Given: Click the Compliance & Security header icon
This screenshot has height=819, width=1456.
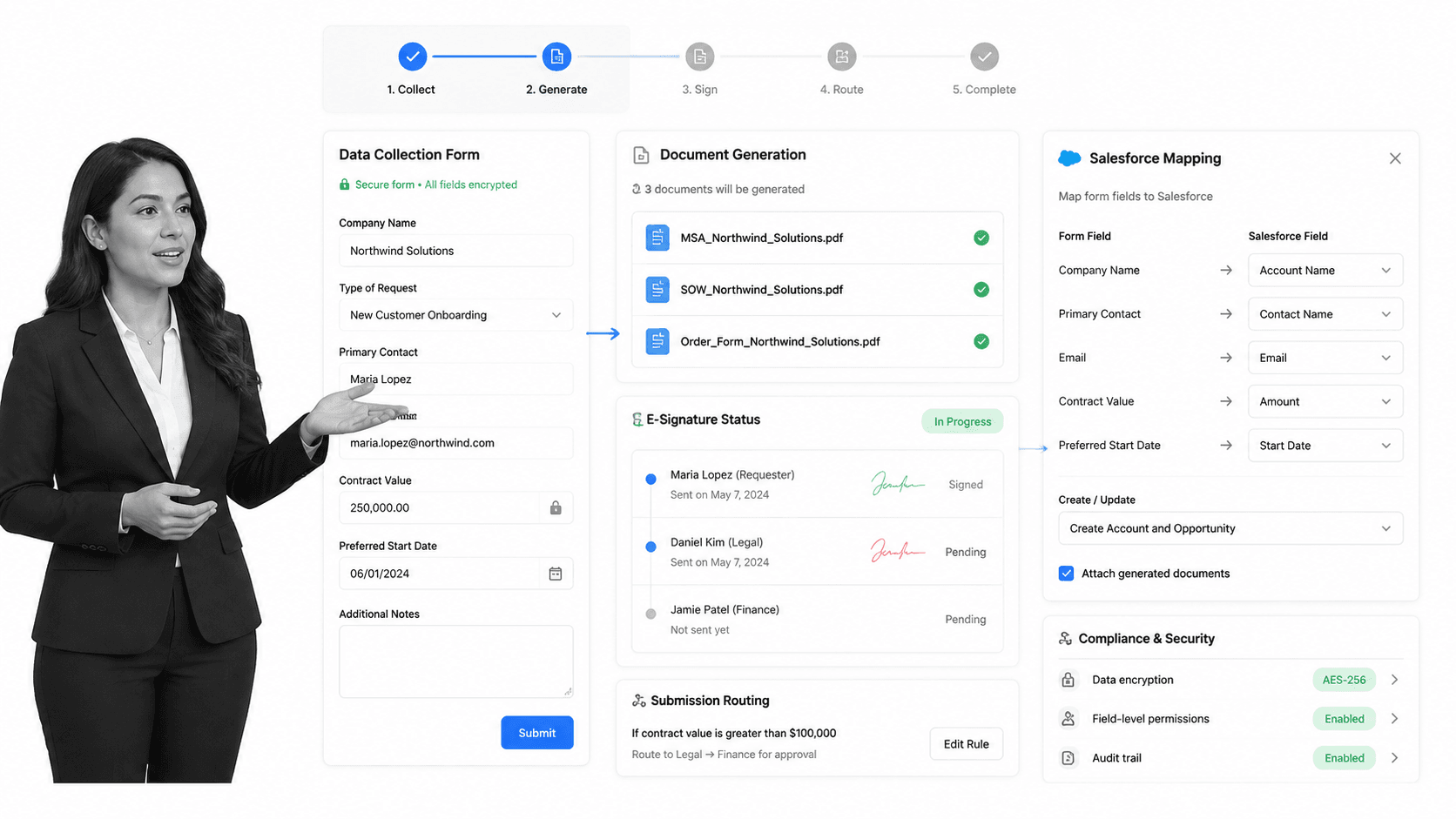Looking at the screenshot, I should click(x=1065, y=639).
